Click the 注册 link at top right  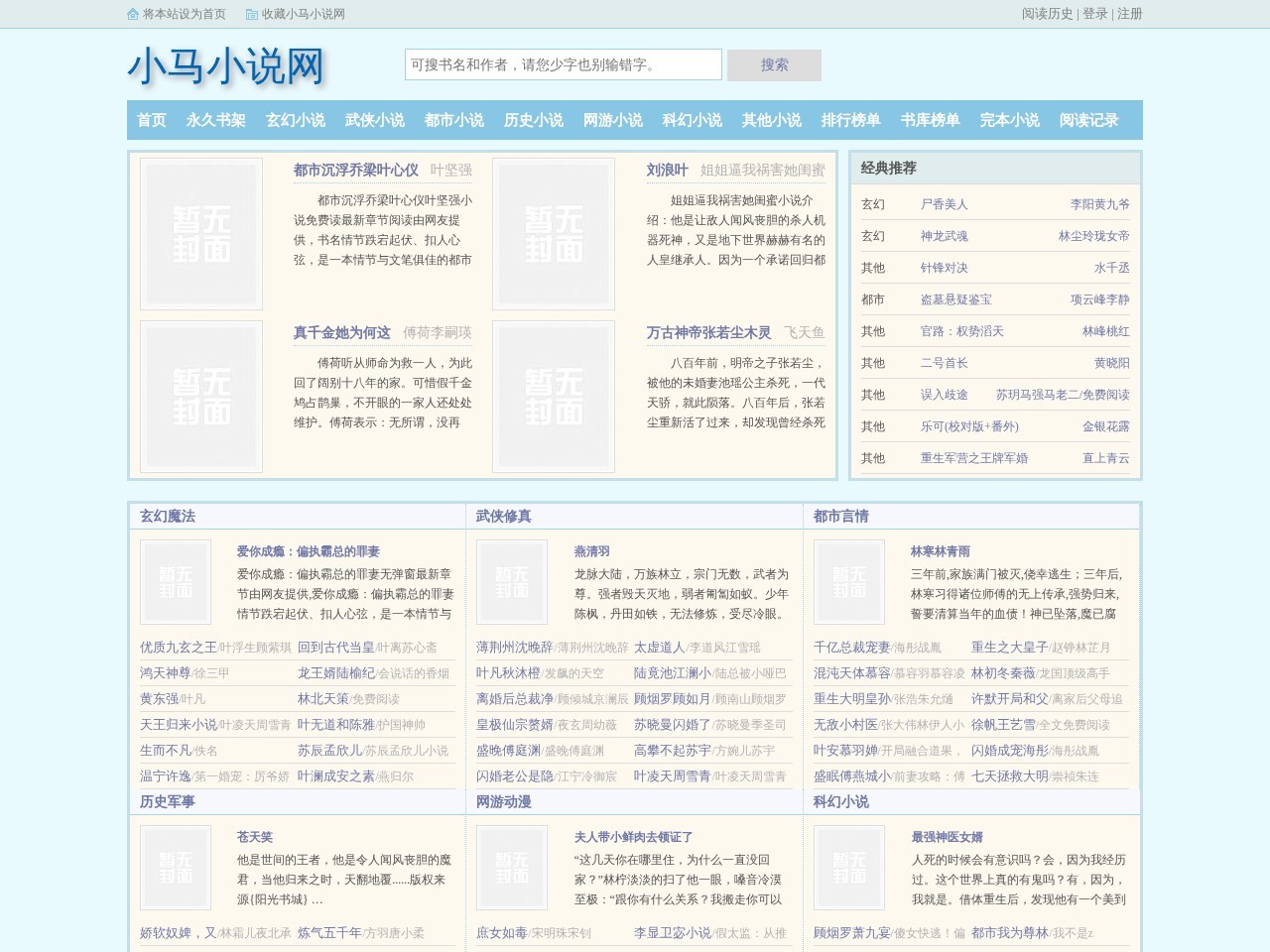(1129, 15)
